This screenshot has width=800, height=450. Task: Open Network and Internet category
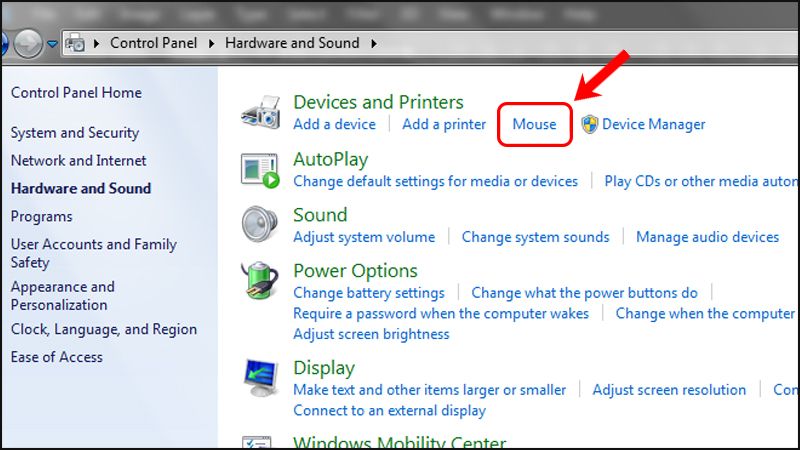[78, 160]
